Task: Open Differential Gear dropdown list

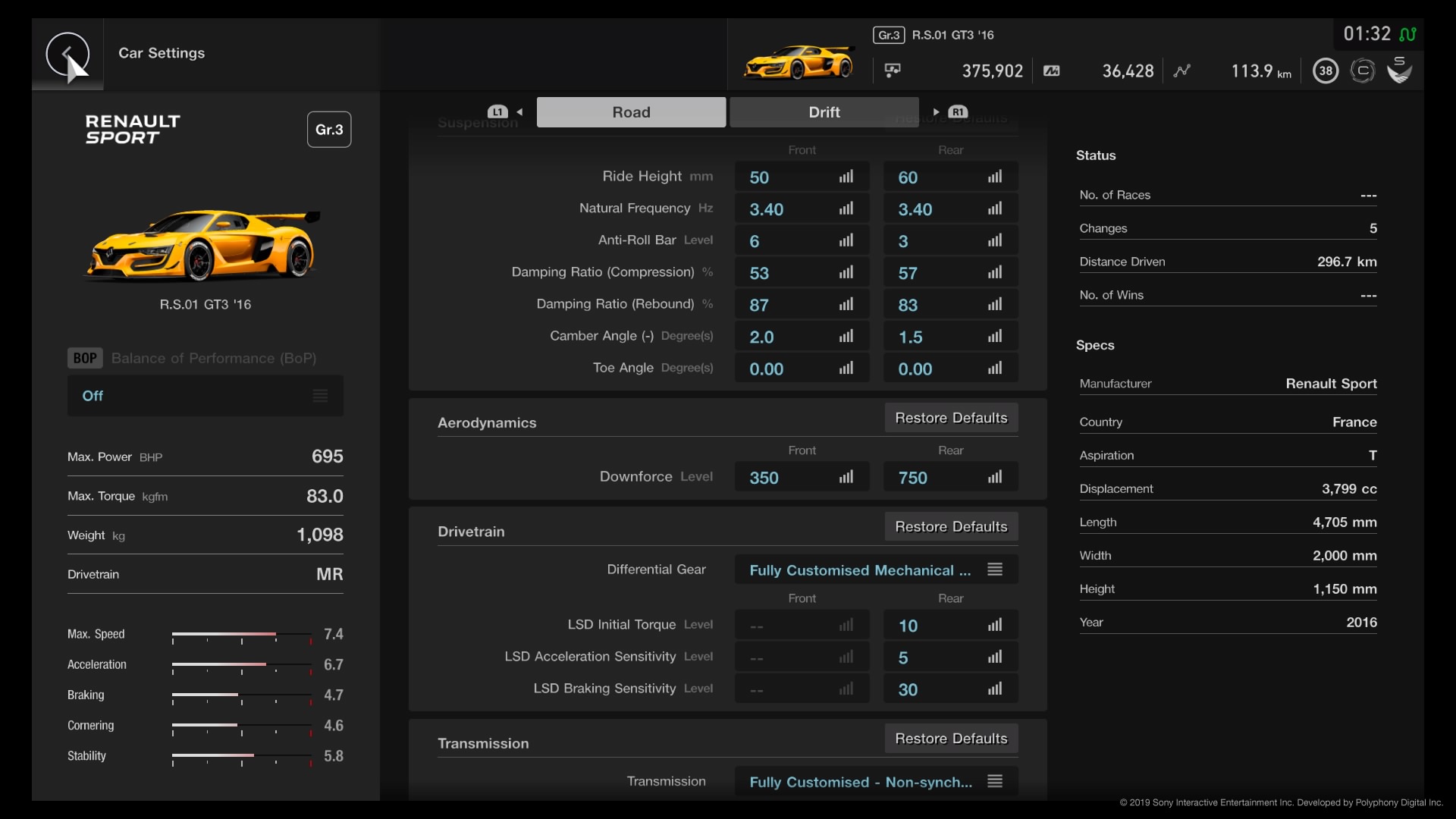Action: pyautogui.click(x=876, y=570)
